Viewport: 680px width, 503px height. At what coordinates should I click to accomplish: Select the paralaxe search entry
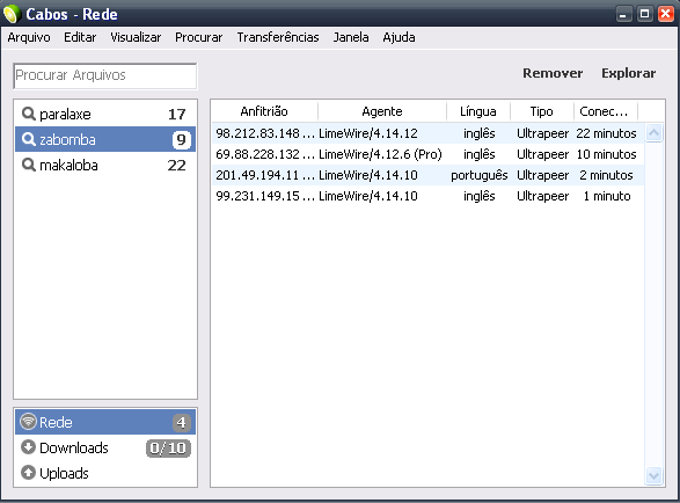point(105,114)
